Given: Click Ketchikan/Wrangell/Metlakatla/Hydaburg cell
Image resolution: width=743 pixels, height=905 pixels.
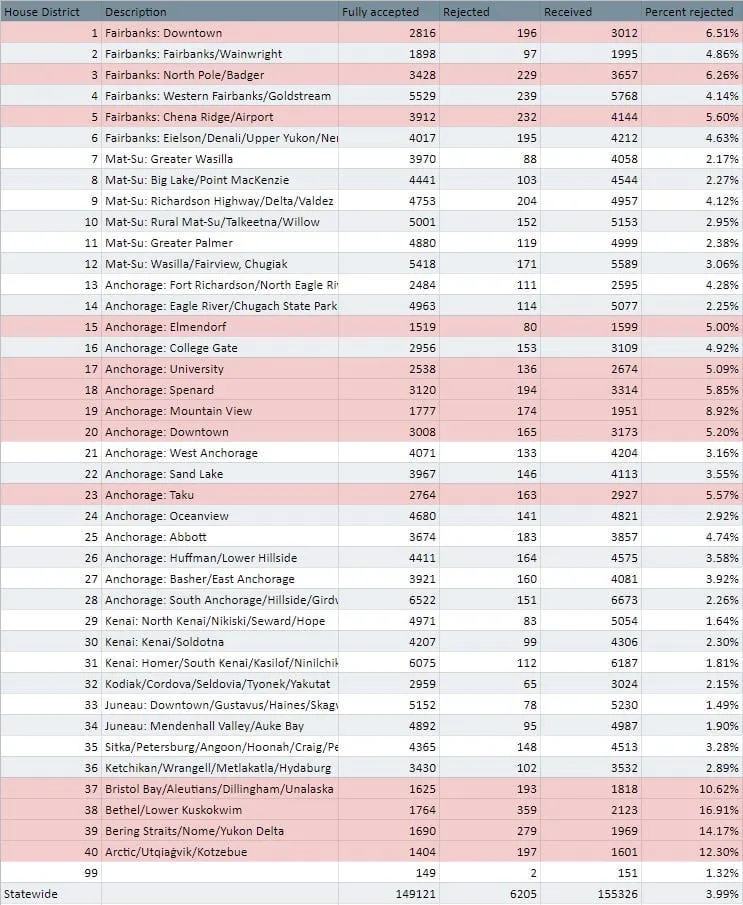Looking at the screenshot, I should [x=218, y=768].
